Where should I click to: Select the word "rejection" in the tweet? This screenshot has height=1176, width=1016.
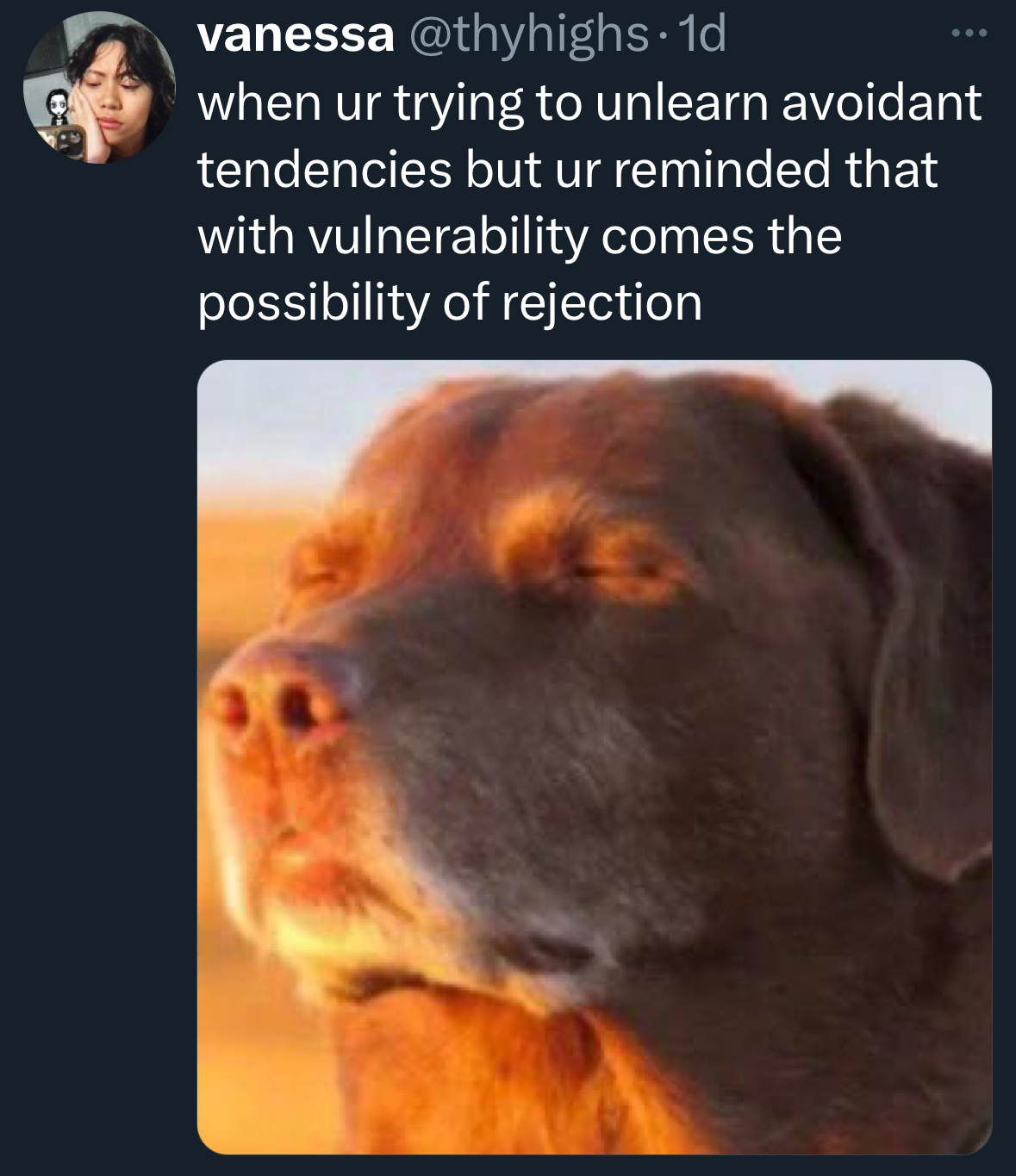click(x=601, y=304)
